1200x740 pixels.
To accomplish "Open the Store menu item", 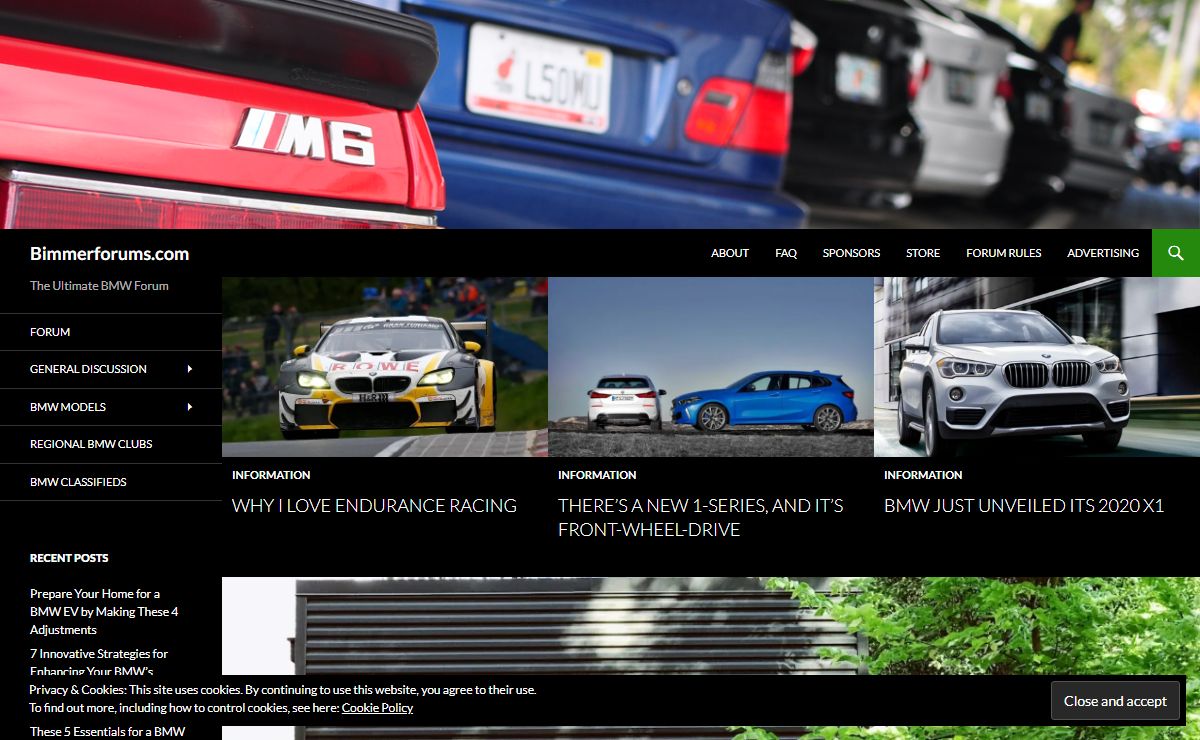I will pyautogui.click(x=923, y=253).
